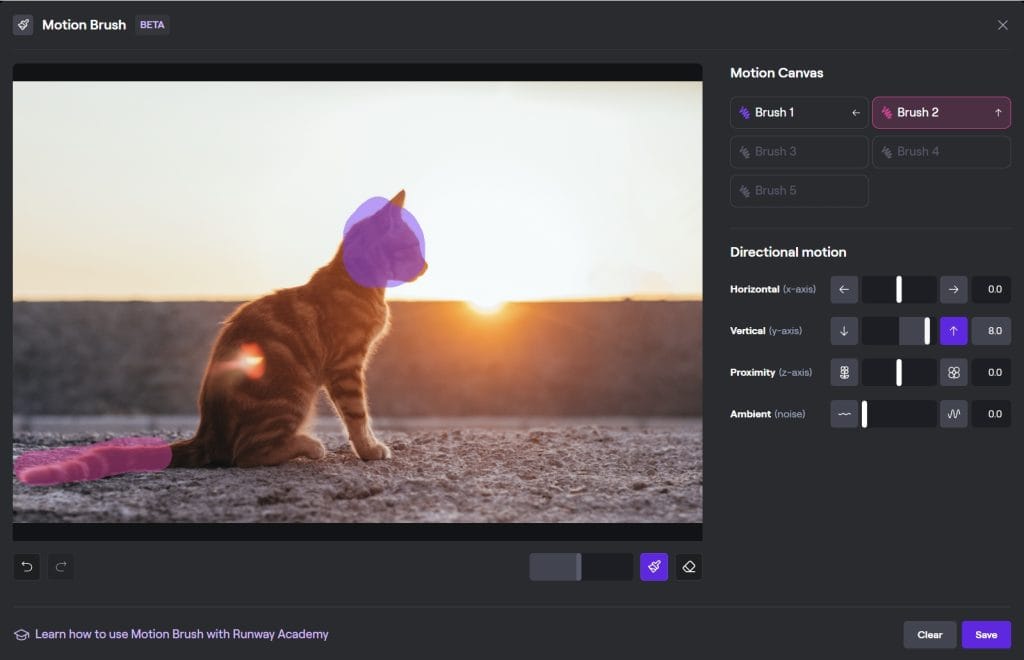
Task: Select the eraser tool
Action: point(688,567)
